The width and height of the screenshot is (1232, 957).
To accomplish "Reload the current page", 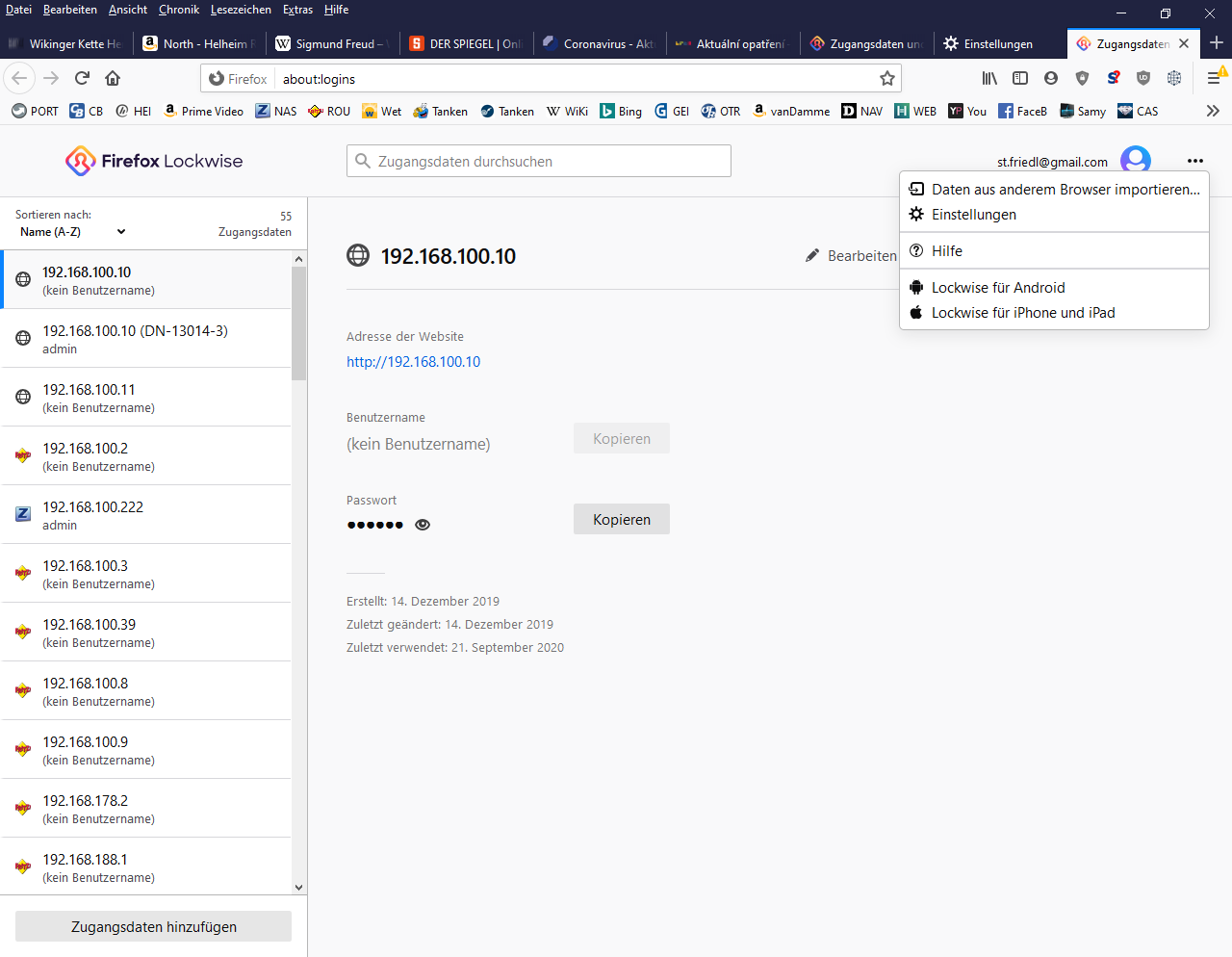I will pos(82,78).
